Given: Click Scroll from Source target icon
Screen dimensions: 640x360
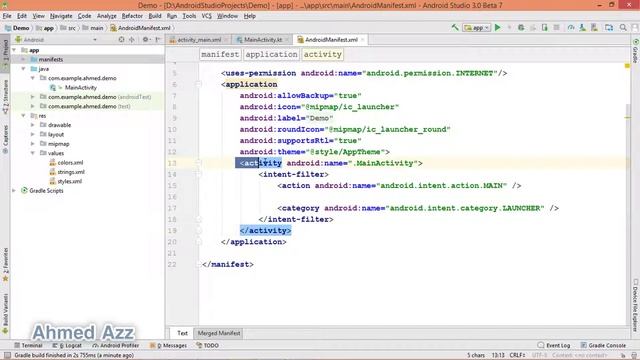Looking at the screenshot, I should coord(121,40).
